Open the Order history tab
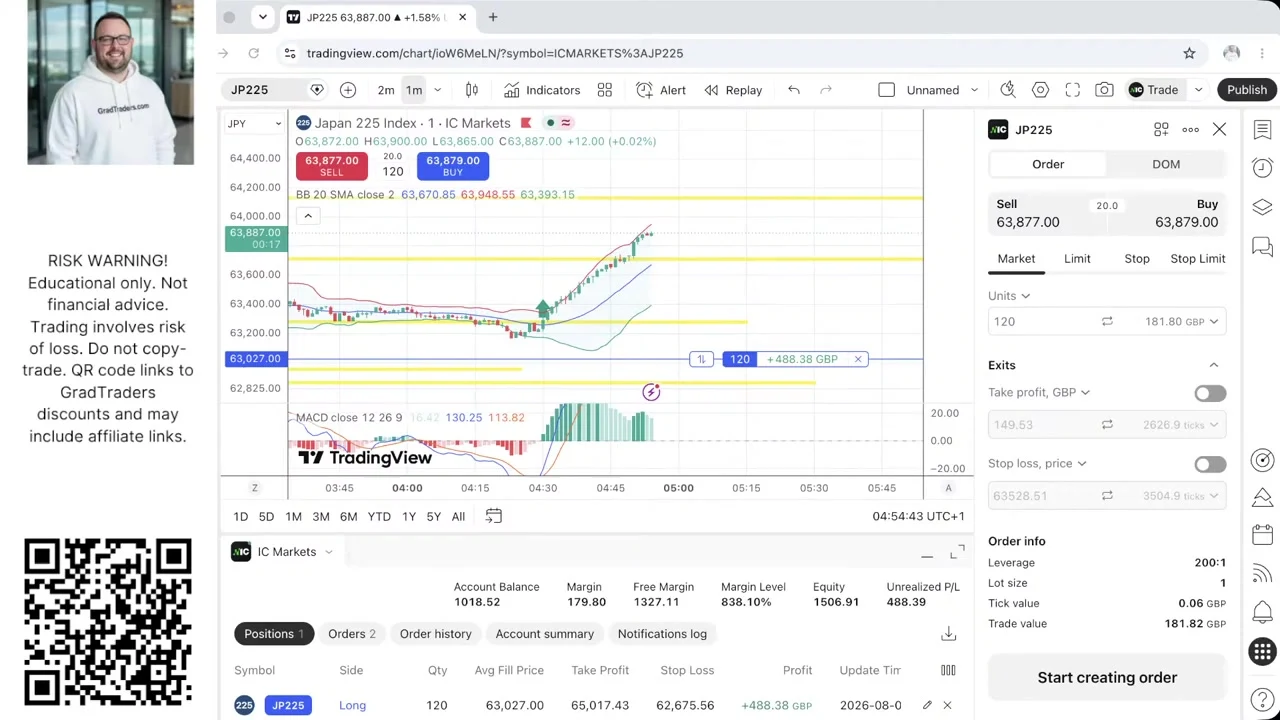1280x720 pixels. (x=436, y=634)
